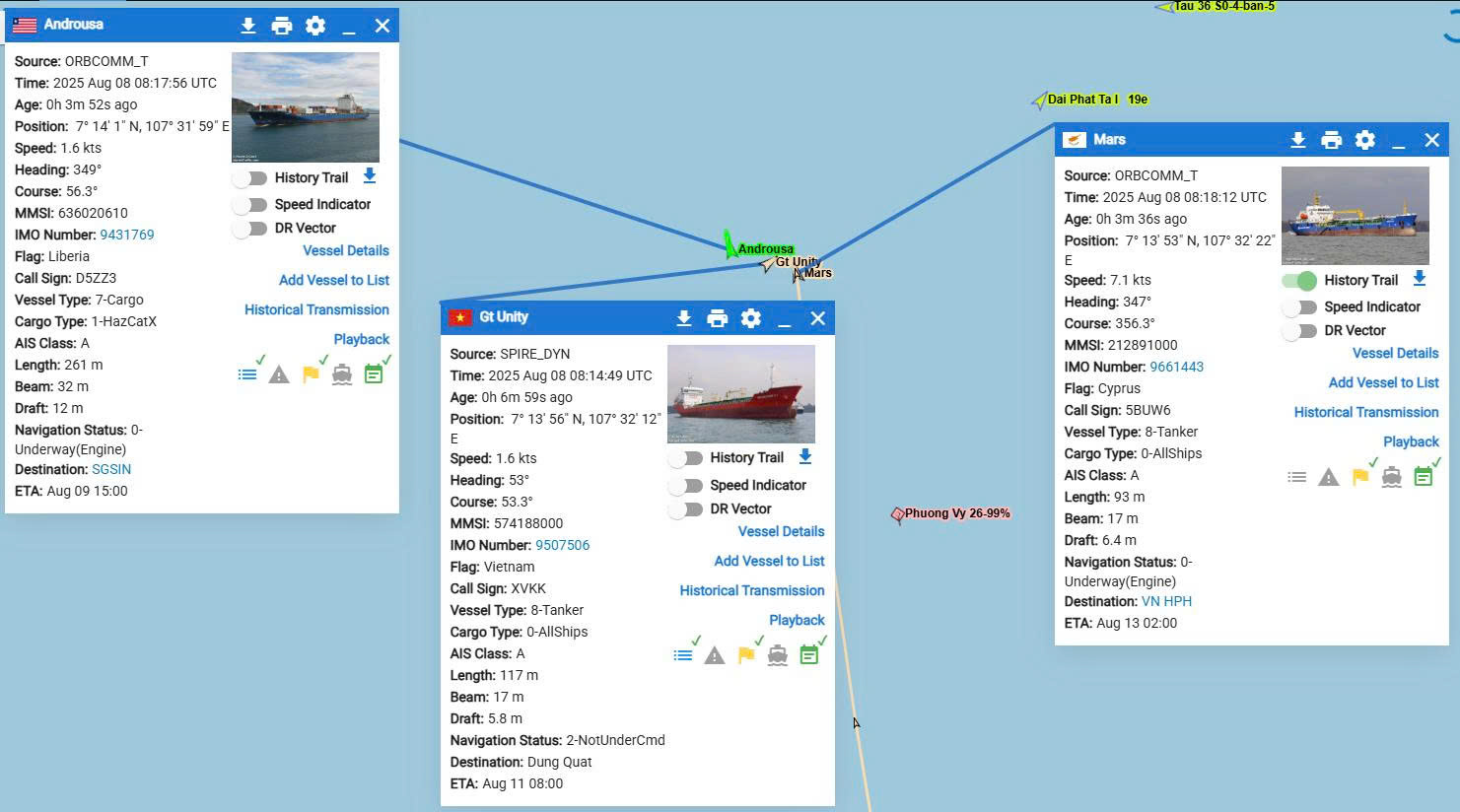Download Androusa vessel info from panel header

[x=248, y=26]
